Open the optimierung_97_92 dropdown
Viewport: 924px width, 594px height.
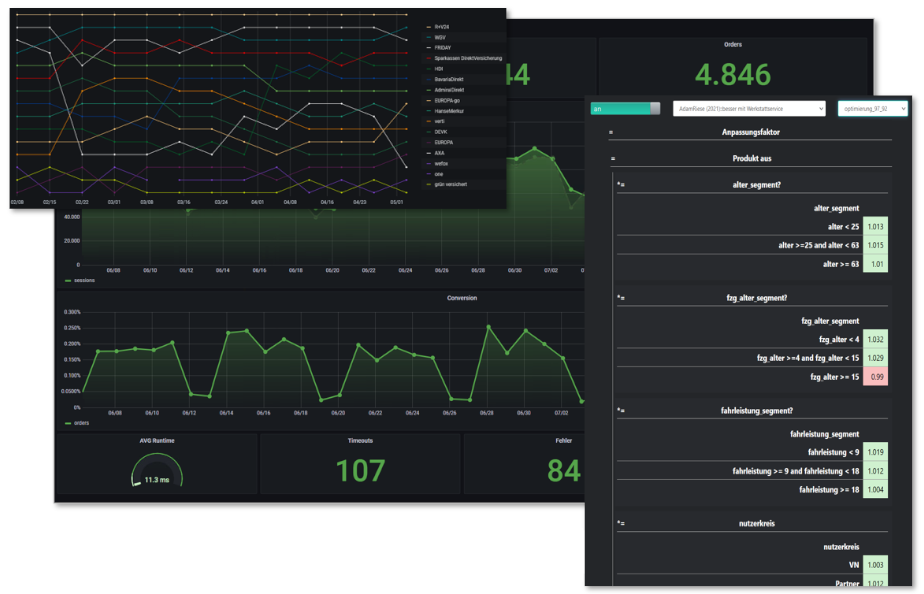[875, 107]
